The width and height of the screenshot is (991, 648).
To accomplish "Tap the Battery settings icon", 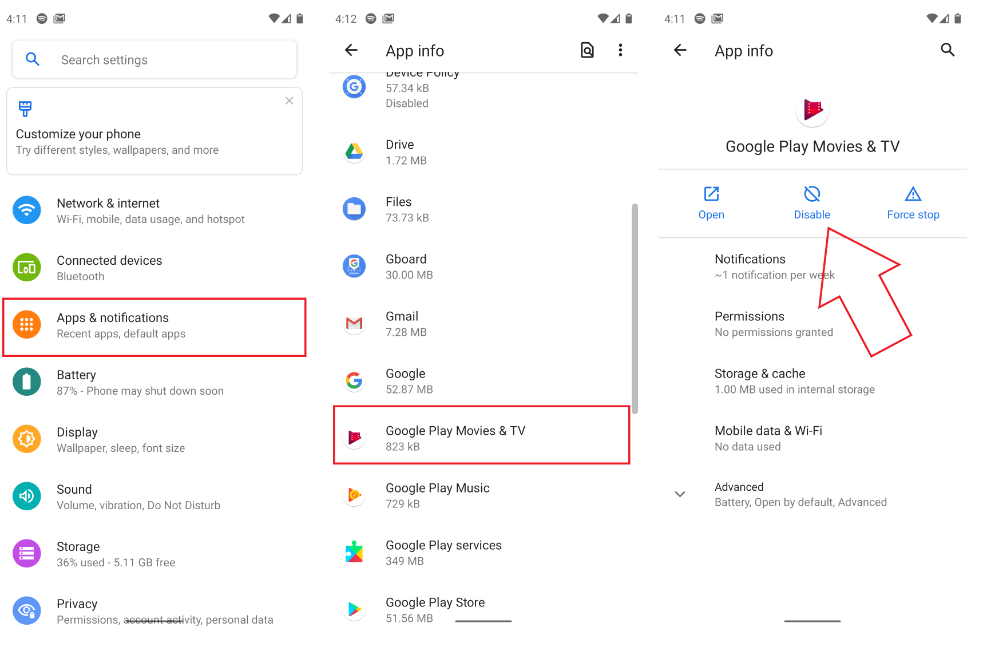I will pos(27,382).
